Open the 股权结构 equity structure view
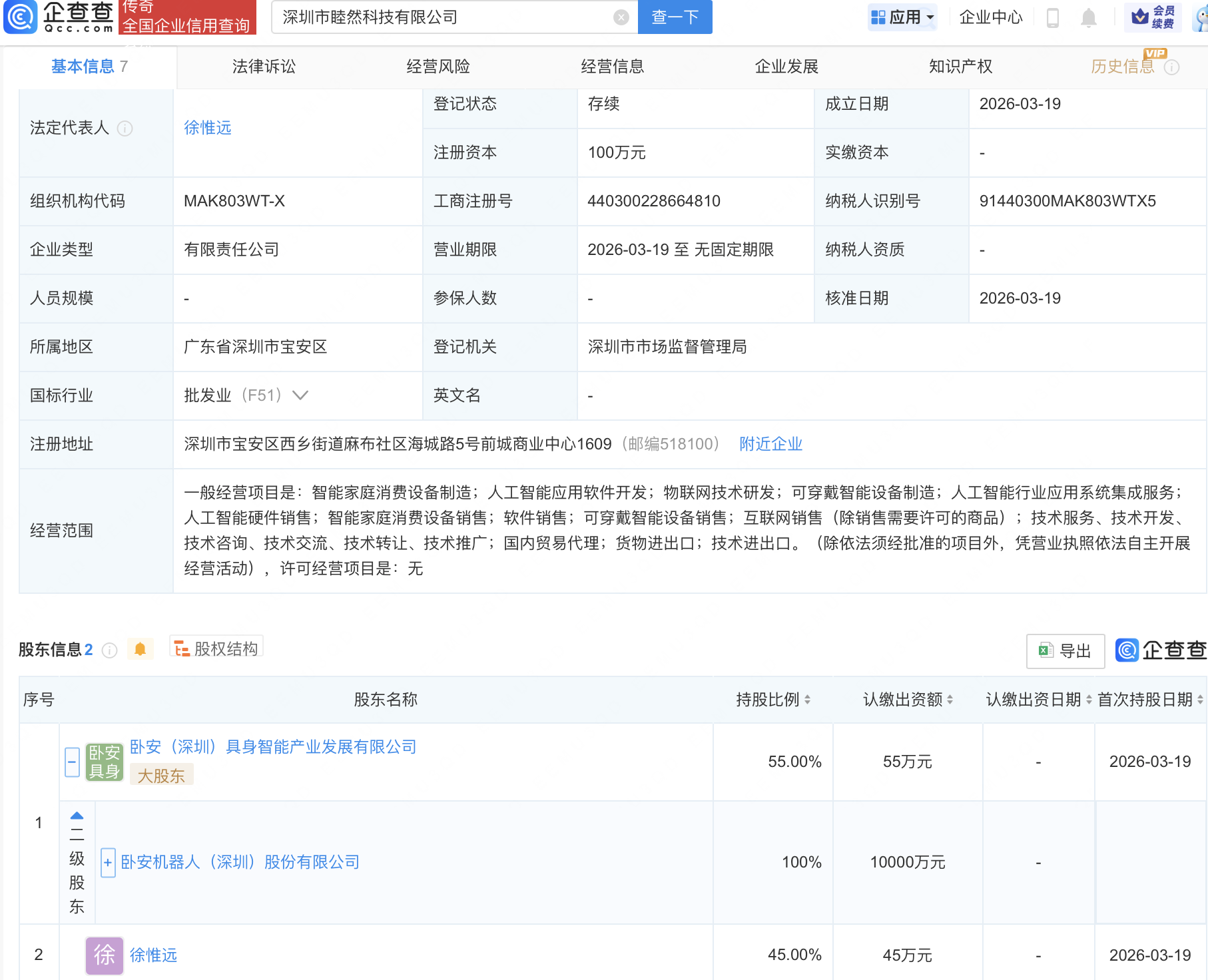 tap(216, 649)
